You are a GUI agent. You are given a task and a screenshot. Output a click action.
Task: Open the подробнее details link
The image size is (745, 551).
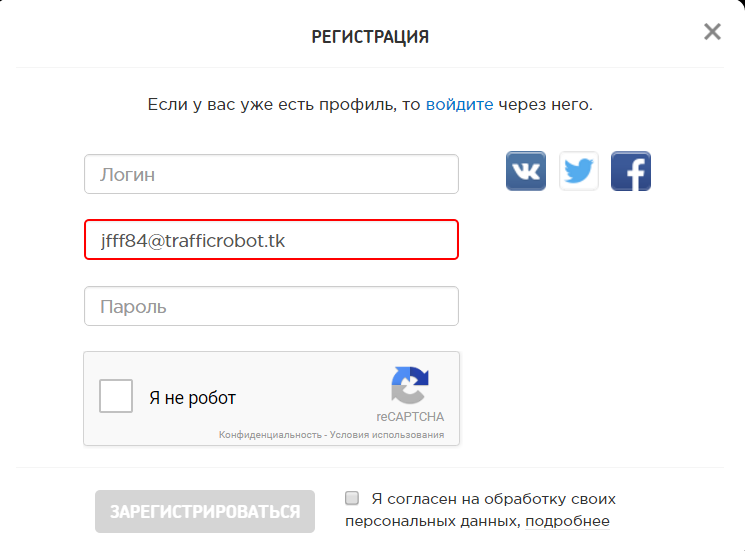tap(567, 521)
